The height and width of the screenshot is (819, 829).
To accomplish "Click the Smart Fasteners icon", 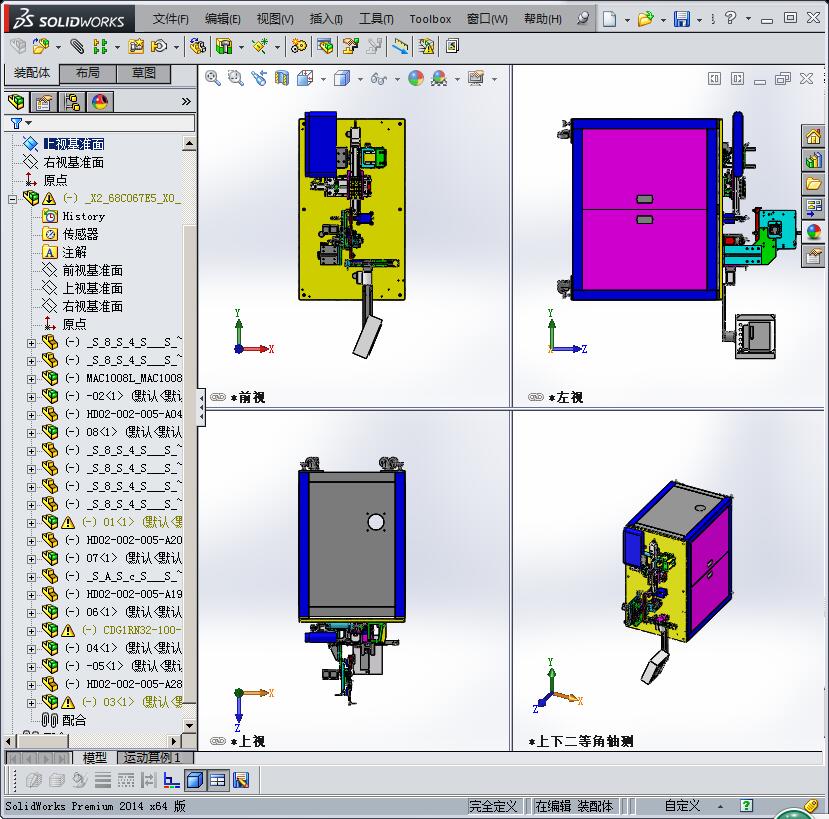I will pos(136,47).
